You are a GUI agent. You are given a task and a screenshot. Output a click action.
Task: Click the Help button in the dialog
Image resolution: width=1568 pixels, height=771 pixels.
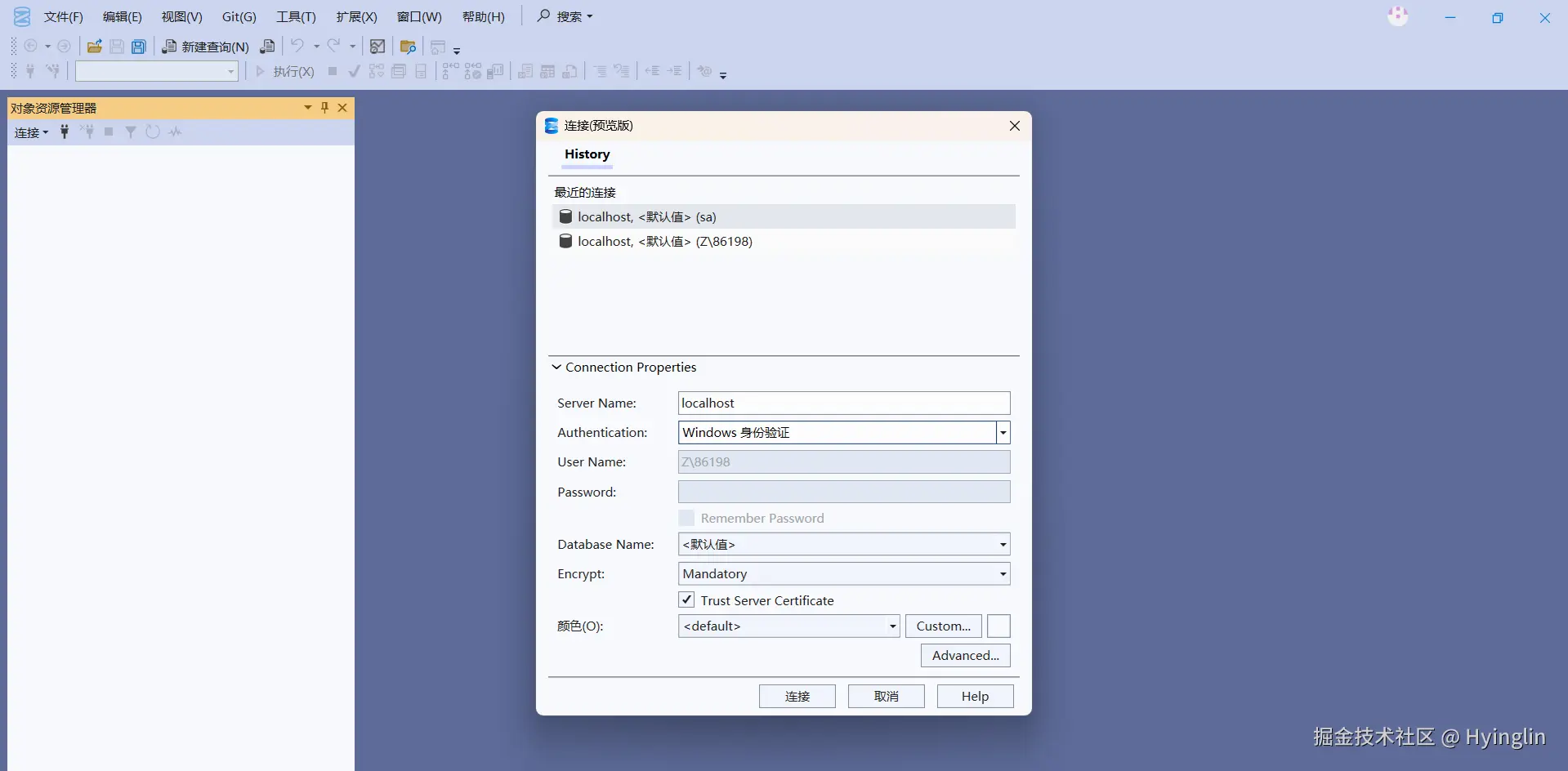pos(975,696)
